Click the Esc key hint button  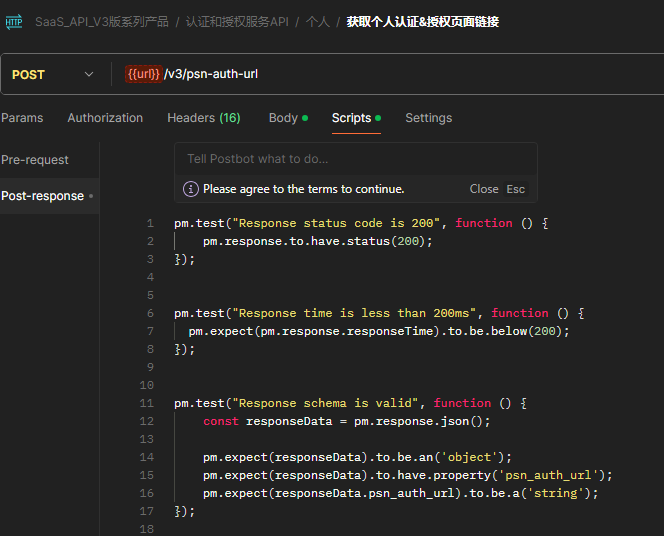515,189
